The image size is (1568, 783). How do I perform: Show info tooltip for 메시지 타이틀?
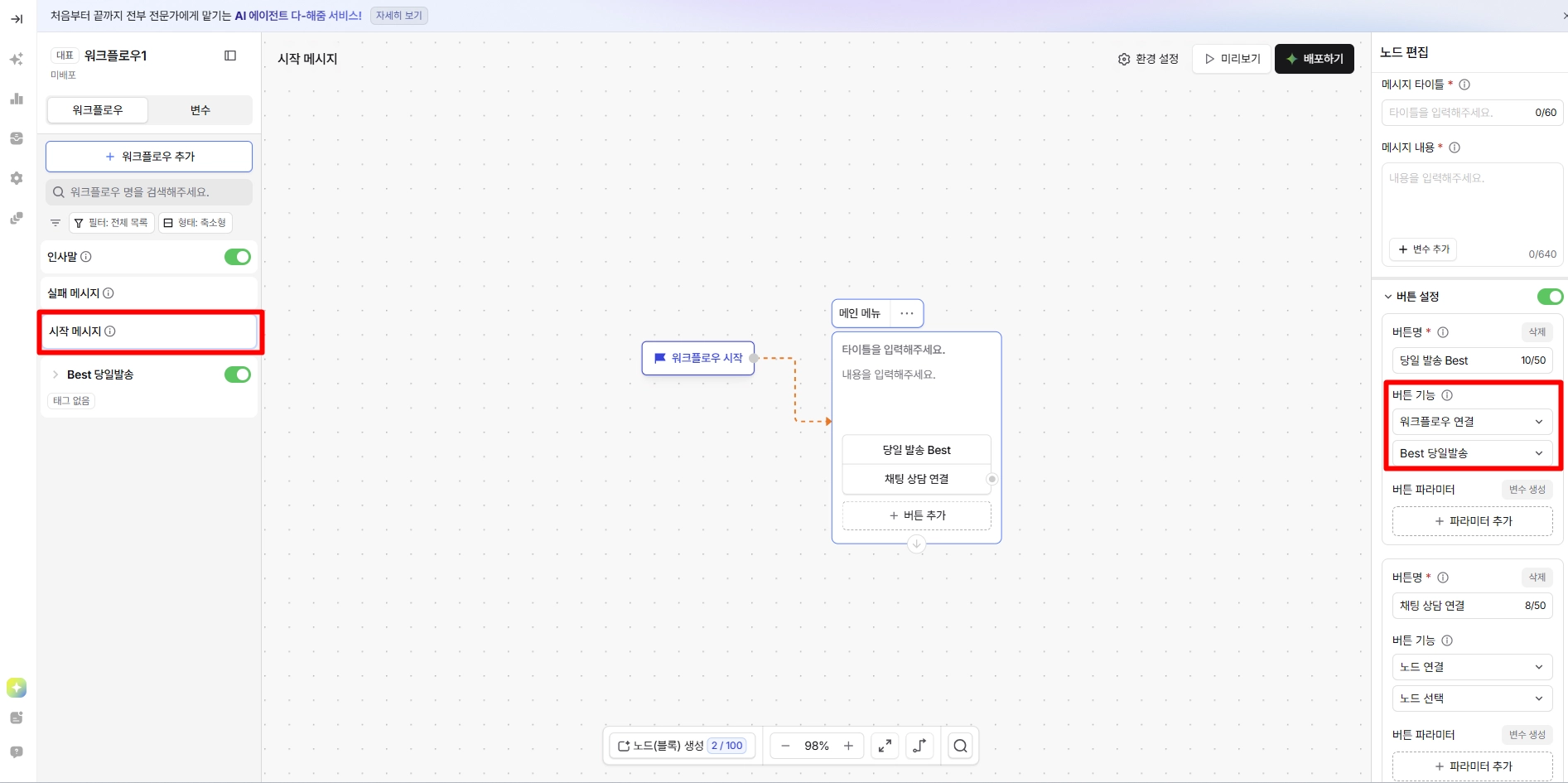click(x=1464, y=85)
